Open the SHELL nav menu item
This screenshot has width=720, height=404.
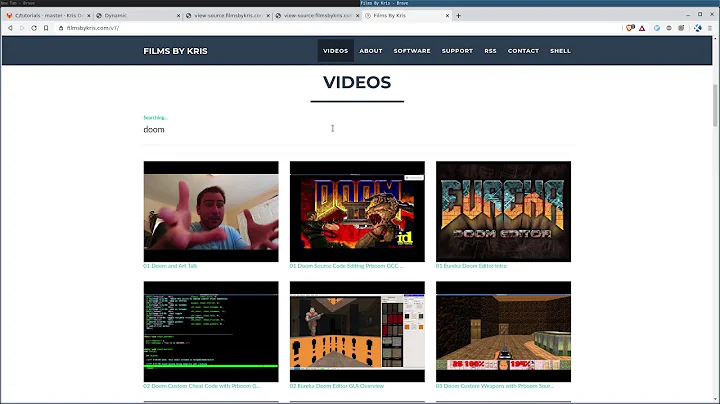pos(560,51)
